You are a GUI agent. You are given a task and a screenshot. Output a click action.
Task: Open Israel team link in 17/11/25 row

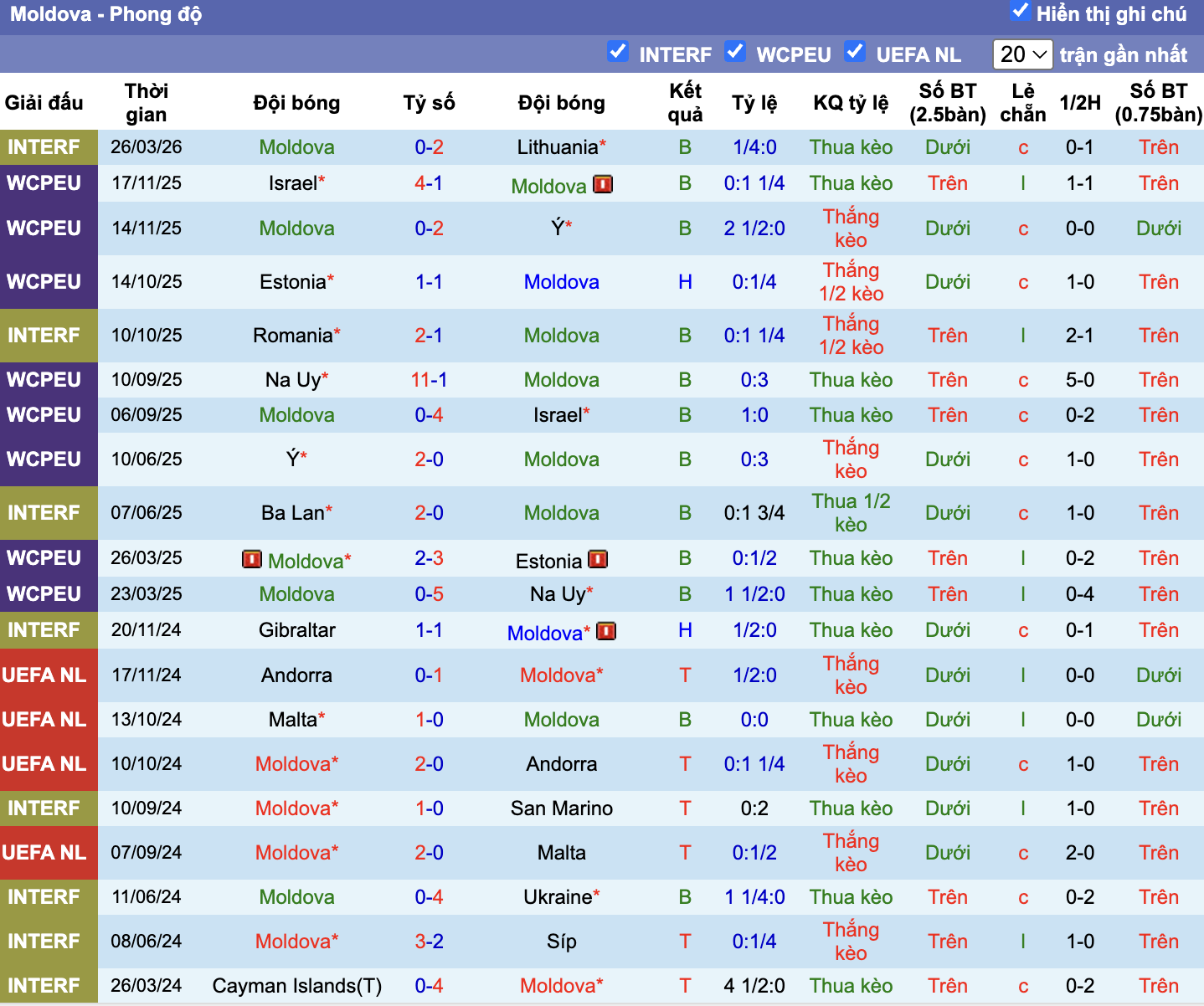[x=293, y=183]
